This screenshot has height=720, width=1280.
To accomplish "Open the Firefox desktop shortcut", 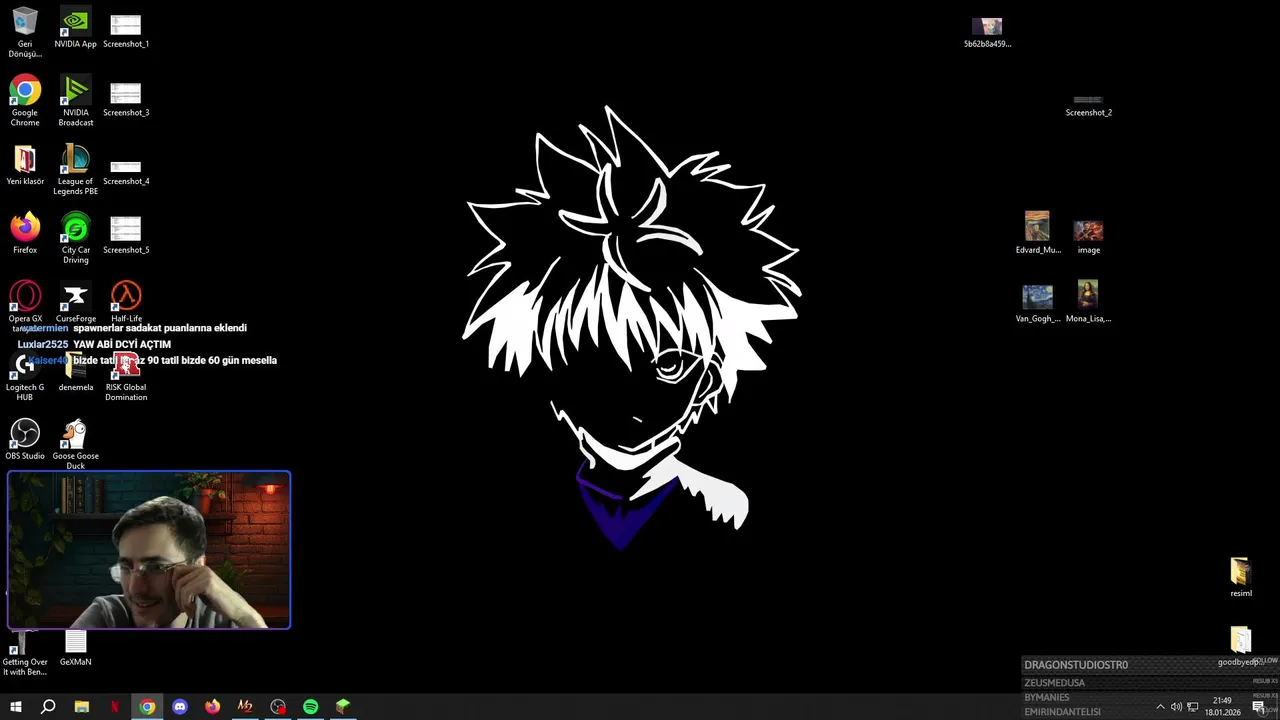I will click(x=25, y=234).
